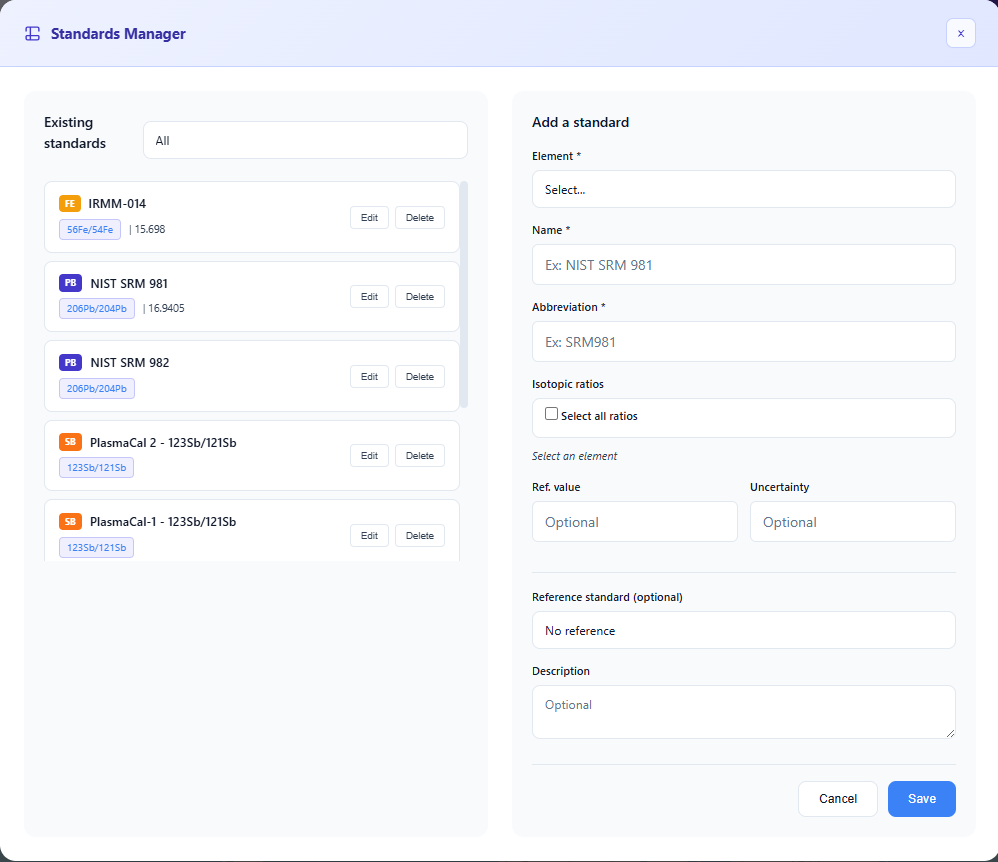Viewport: 998px width, 862px height.
Task: Click the 206Pb/204Pb chip under NIST SRM 982
Action: [96, 388]
